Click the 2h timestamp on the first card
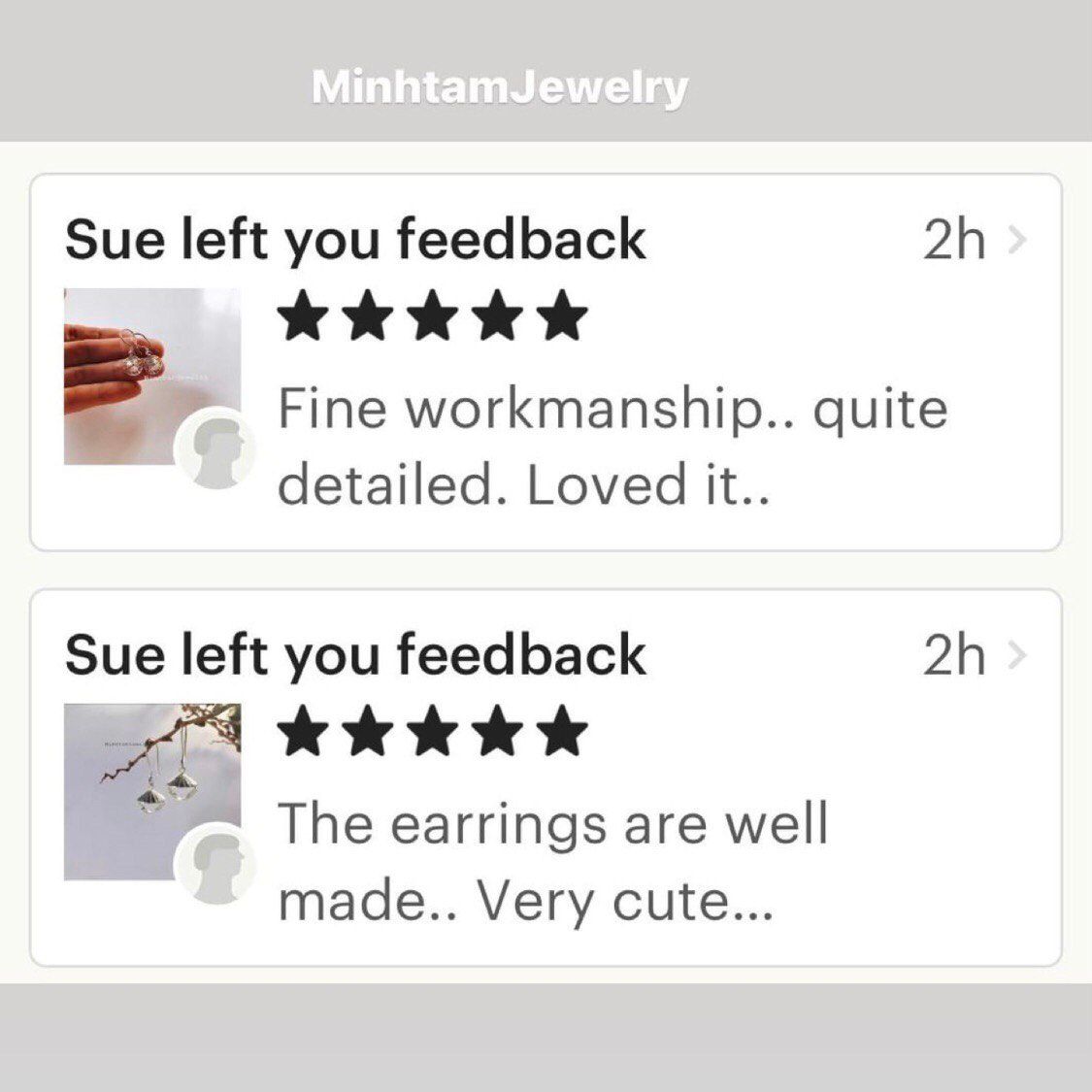Image resolution: width=1092 pixels, height=1092 pixels. coord(953,241)
